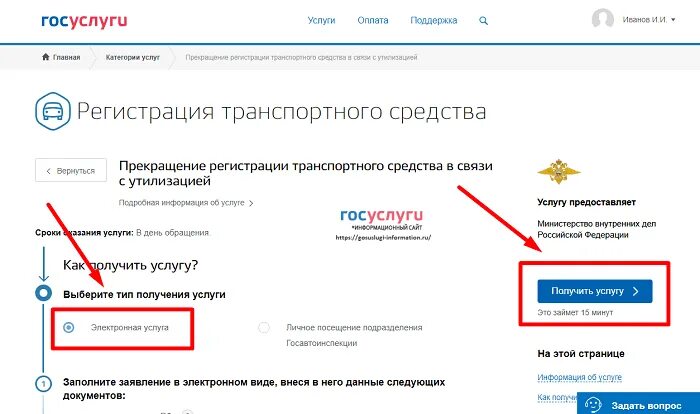Click the Ministry of Internal Affairs emblem
The height and width of the screenshot is (414, 700).
[558, 171]
